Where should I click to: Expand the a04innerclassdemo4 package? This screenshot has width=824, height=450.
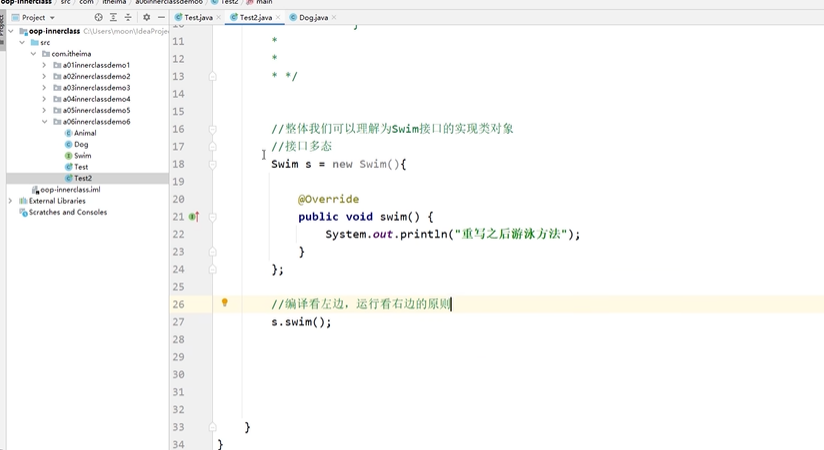pyautogui.click(x=44, y=99)
